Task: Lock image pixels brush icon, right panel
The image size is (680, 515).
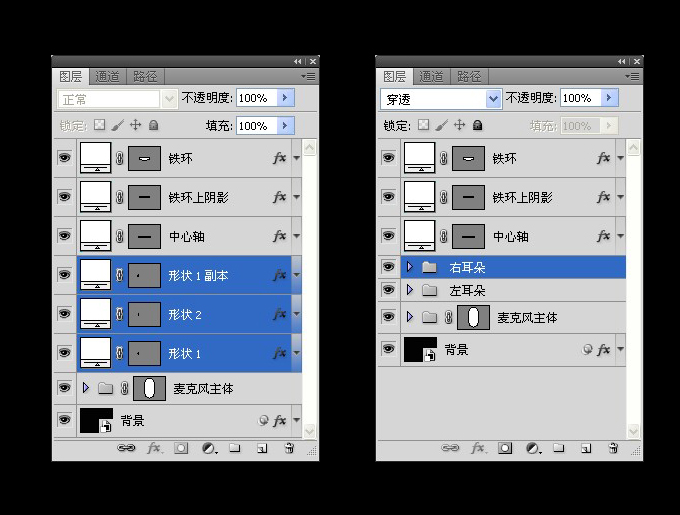Action: [441, 125]
